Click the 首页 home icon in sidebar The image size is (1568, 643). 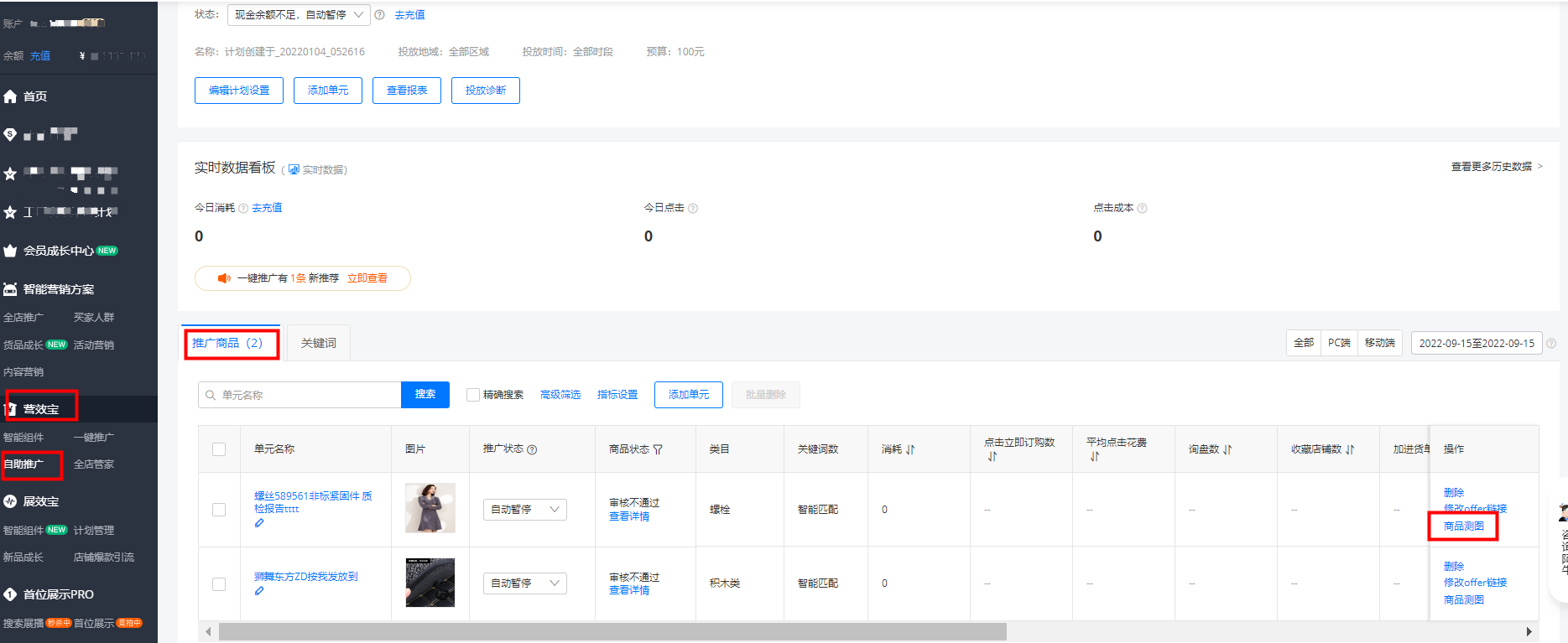click(10, 96)
